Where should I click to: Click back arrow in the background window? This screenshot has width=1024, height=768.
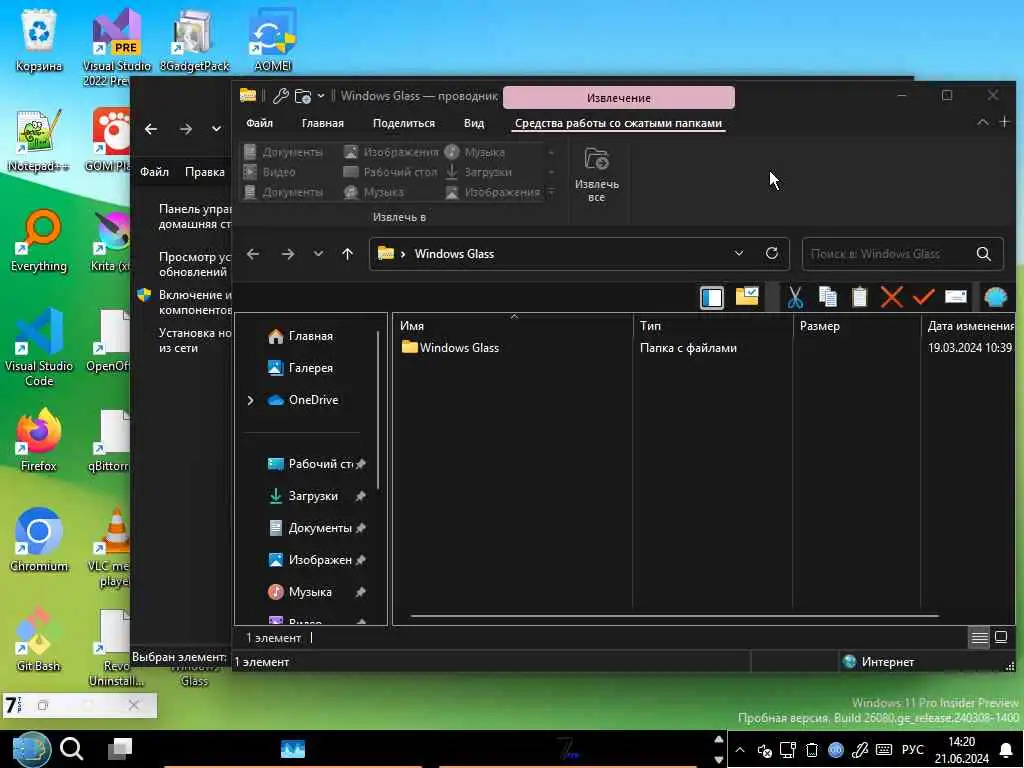pos(151,129)
